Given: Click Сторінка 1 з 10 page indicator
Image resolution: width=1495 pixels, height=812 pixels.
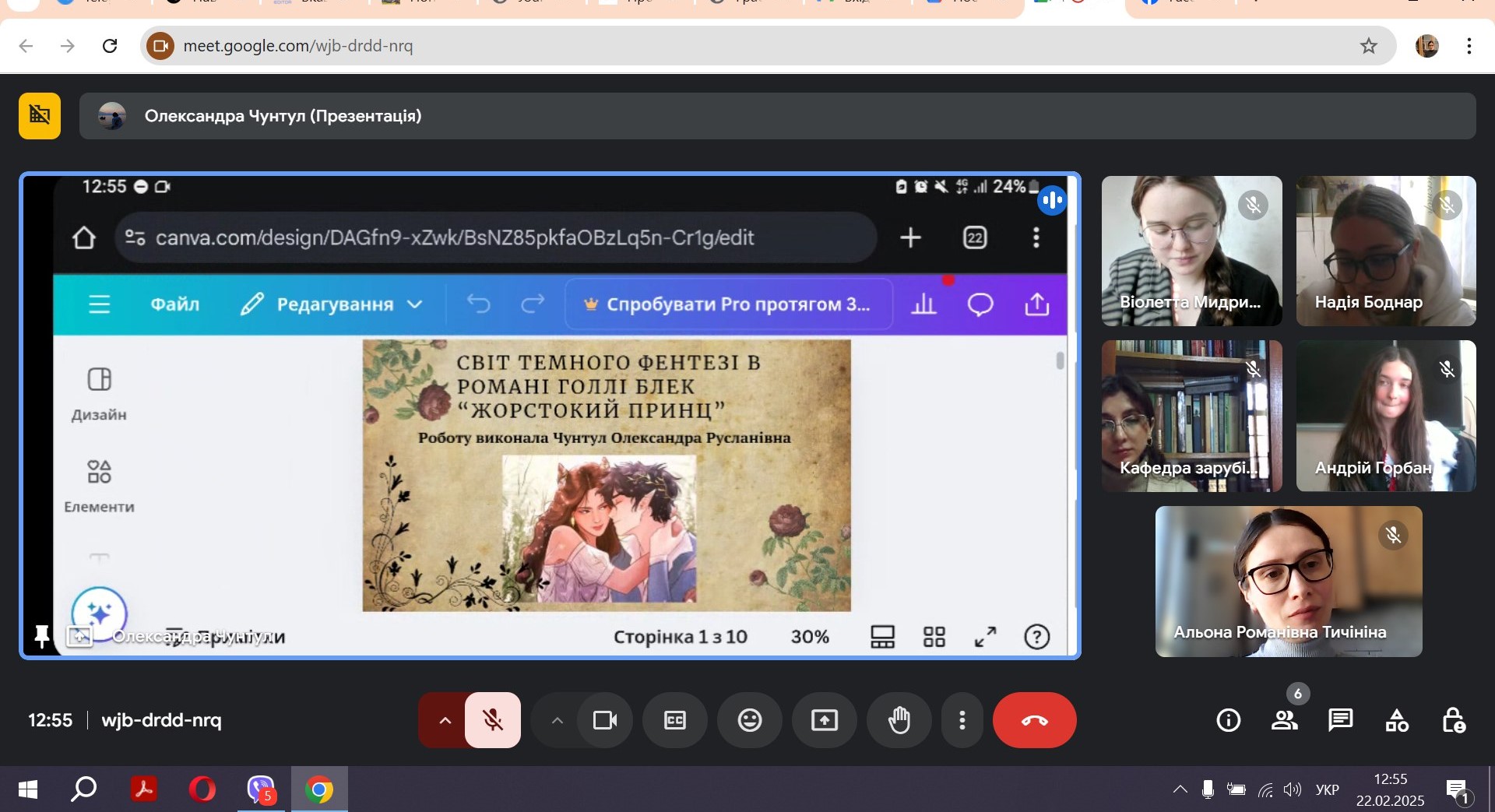Looking at the screenshot, I should (680, 637).
